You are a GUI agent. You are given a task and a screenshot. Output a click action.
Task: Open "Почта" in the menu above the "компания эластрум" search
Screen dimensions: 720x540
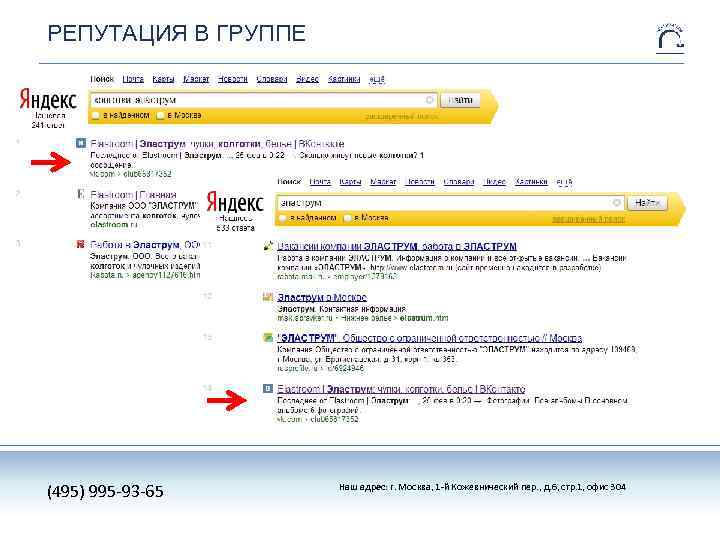click(x=133, y=79)
